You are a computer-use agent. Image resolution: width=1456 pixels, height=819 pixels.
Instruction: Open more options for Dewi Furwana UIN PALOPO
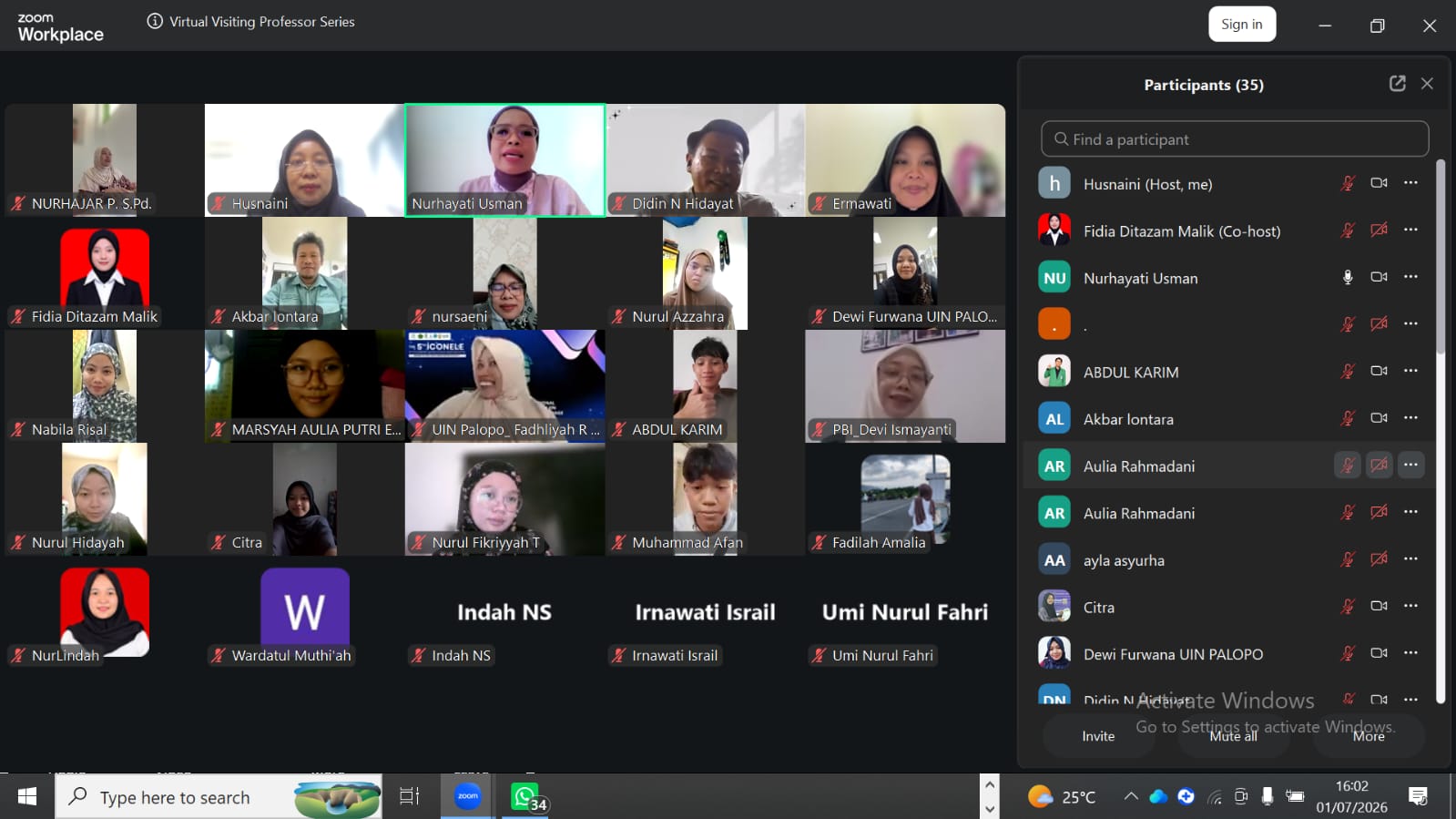1410,653
